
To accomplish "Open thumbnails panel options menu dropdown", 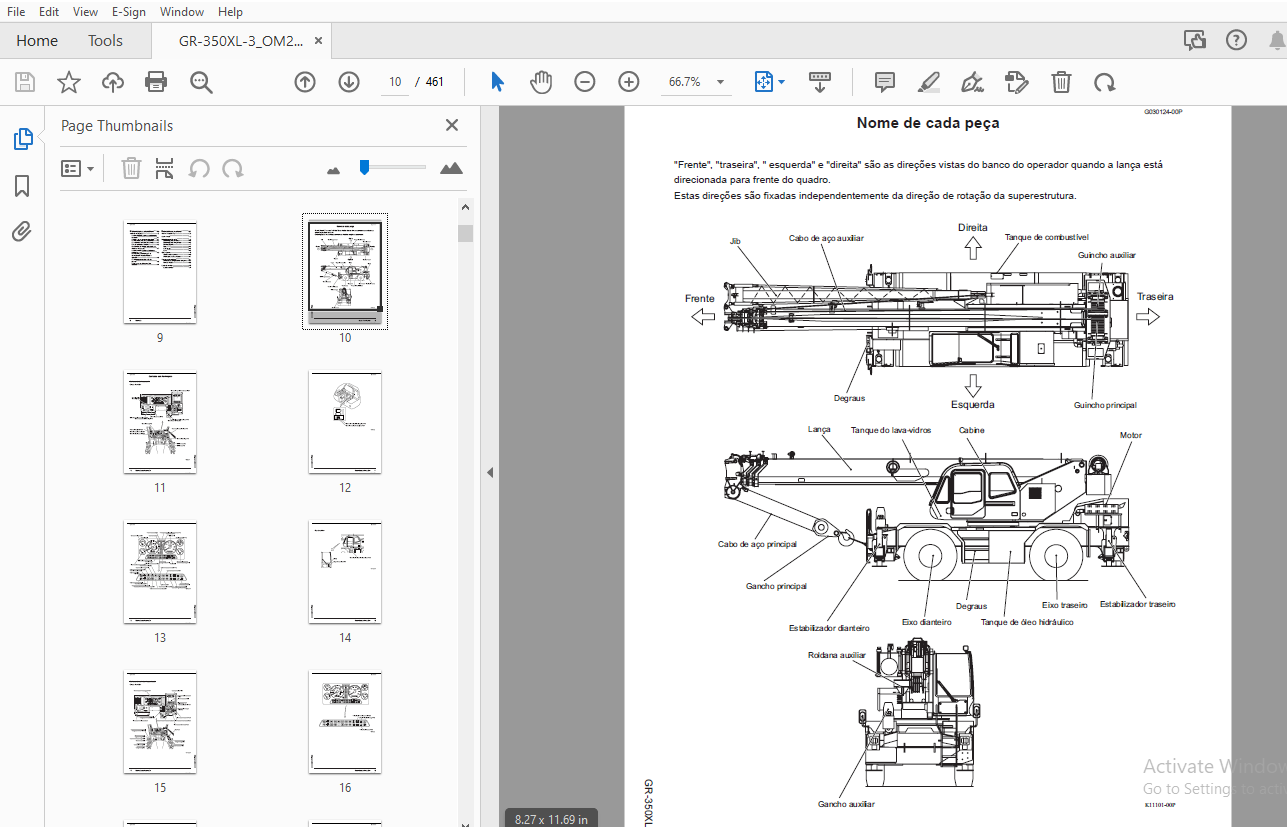I will tap(78, 168).
